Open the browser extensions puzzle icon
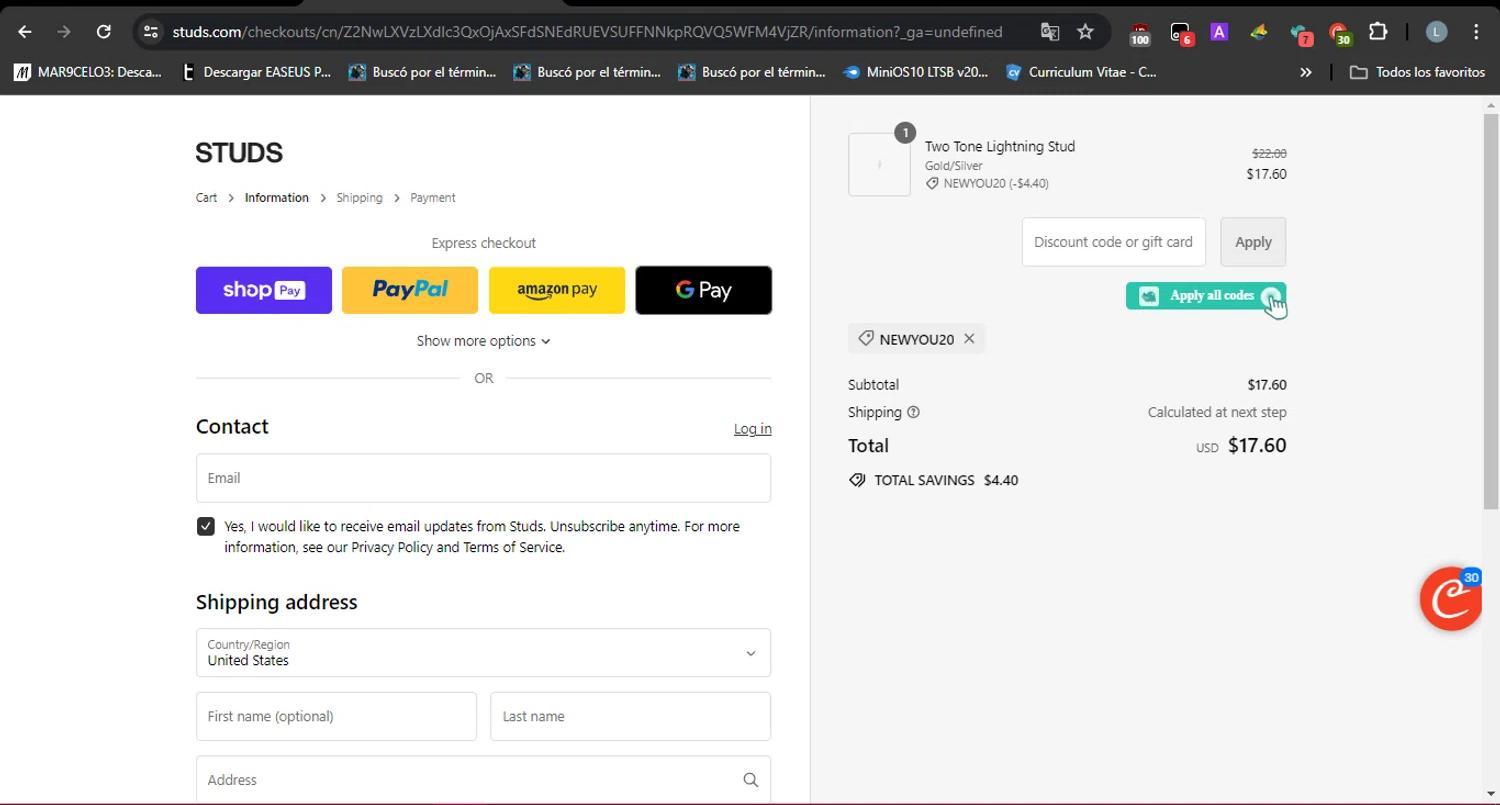The width and height of the screenshot is (1500, 805). click(x=1378, y=32)
